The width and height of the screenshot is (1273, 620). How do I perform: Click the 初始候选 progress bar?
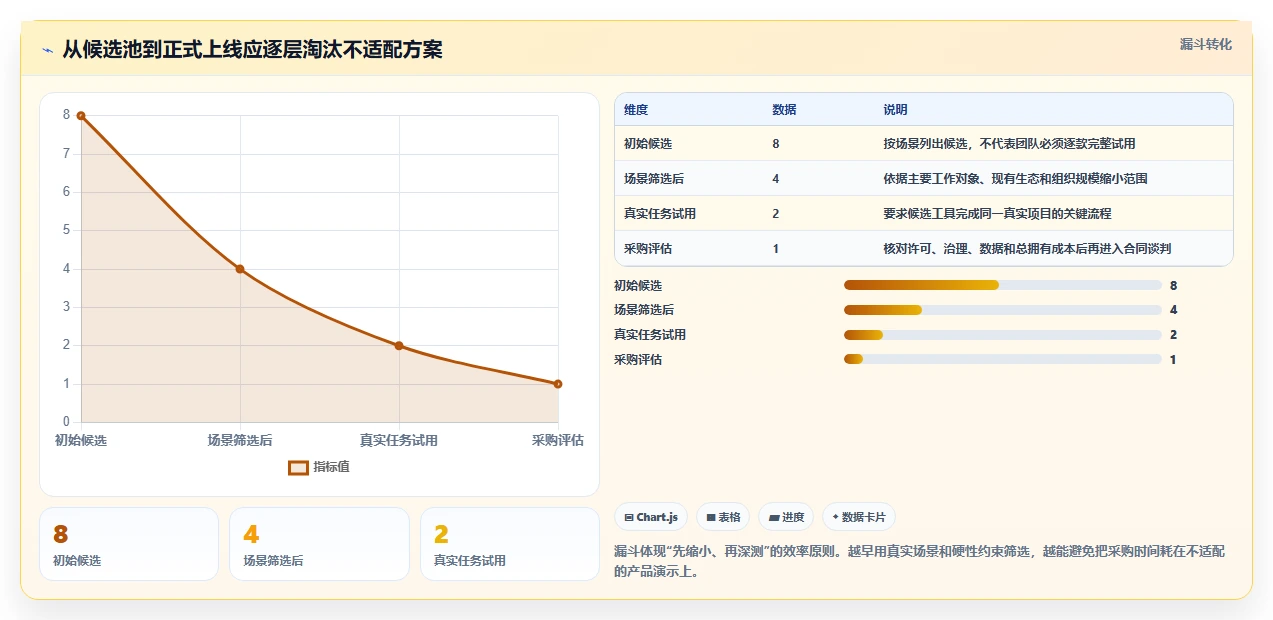coord(1003,286)
